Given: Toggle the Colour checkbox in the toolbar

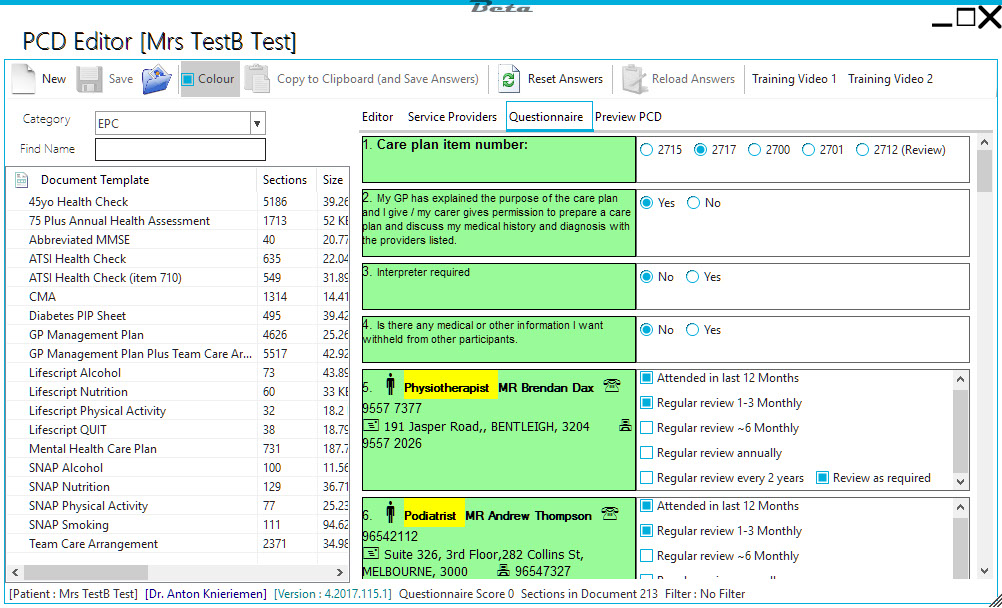Looking at the screenshot, I should click(188, 79).
